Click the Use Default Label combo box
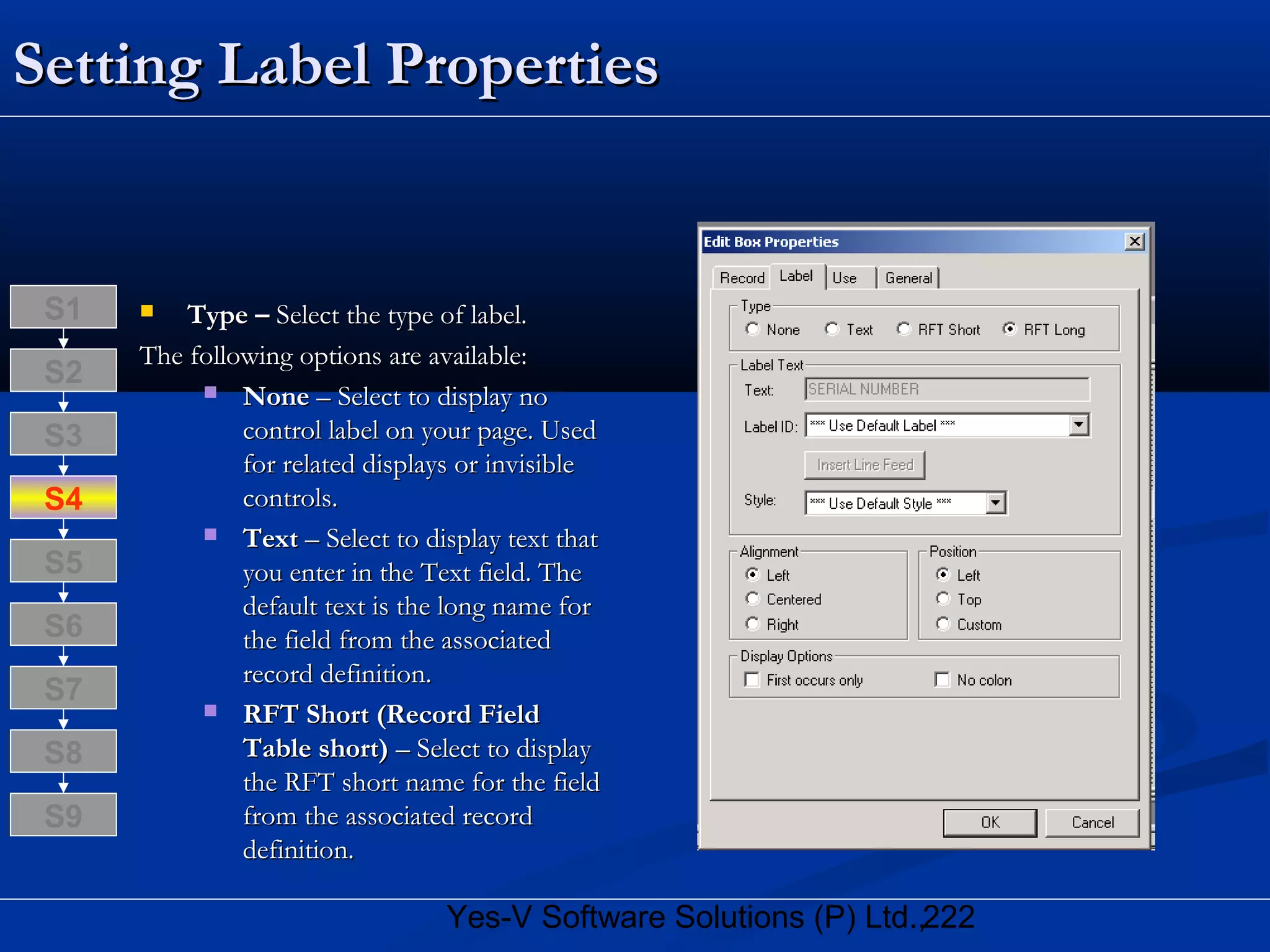 click(x=947, y=425)
